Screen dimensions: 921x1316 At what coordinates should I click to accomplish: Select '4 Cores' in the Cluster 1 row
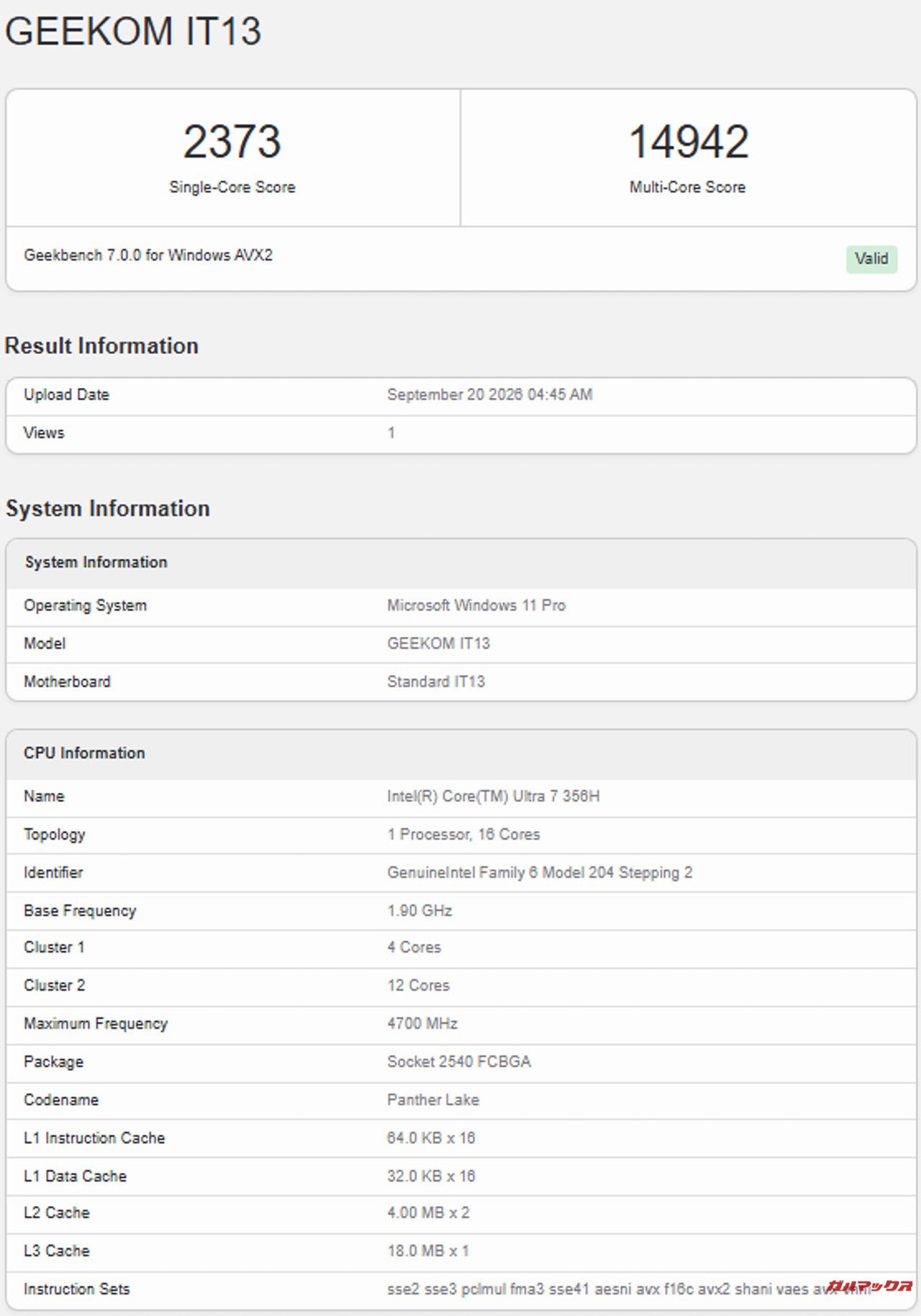pyautogui.click(x=414, y=947)
